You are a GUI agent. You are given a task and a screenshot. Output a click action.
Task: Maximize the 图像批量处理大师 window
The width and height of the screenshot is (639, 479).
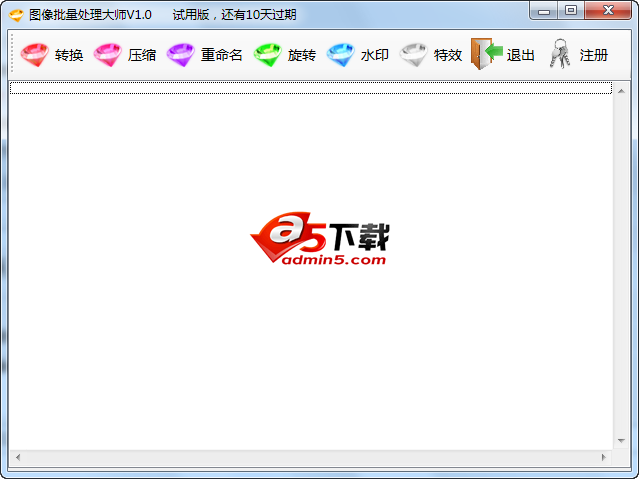pos(571,11)
